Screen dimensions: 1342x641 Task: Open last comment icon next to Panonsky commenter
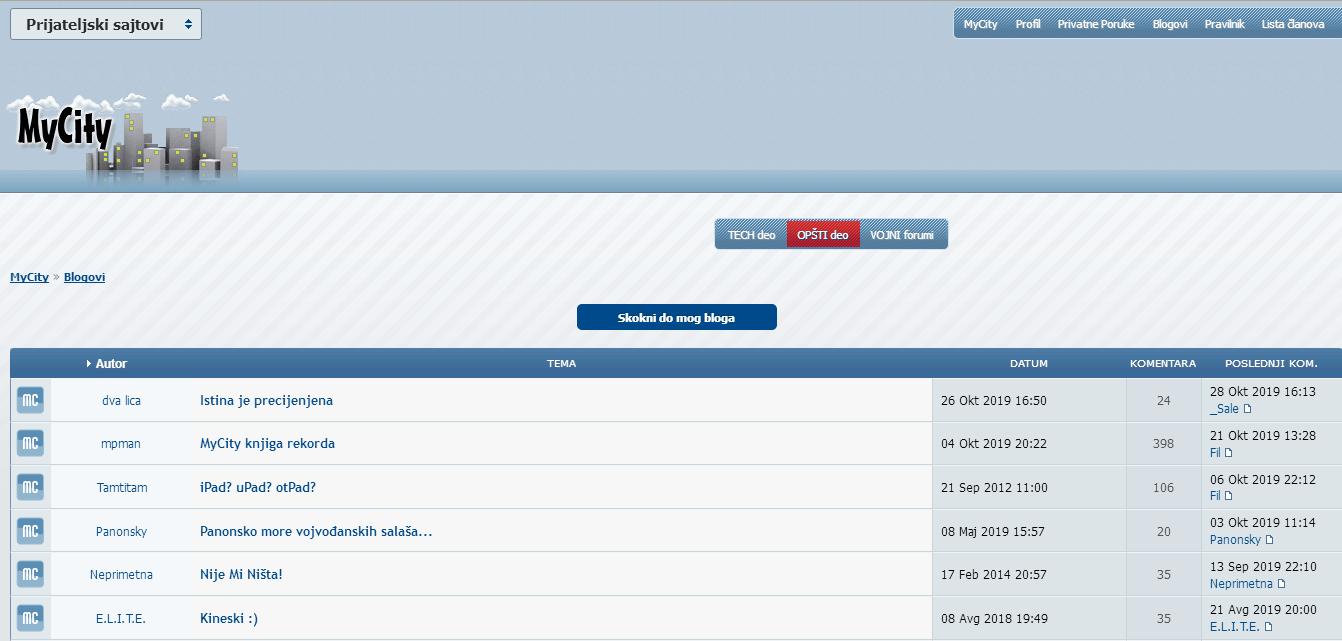click(x=1269, y=540)
